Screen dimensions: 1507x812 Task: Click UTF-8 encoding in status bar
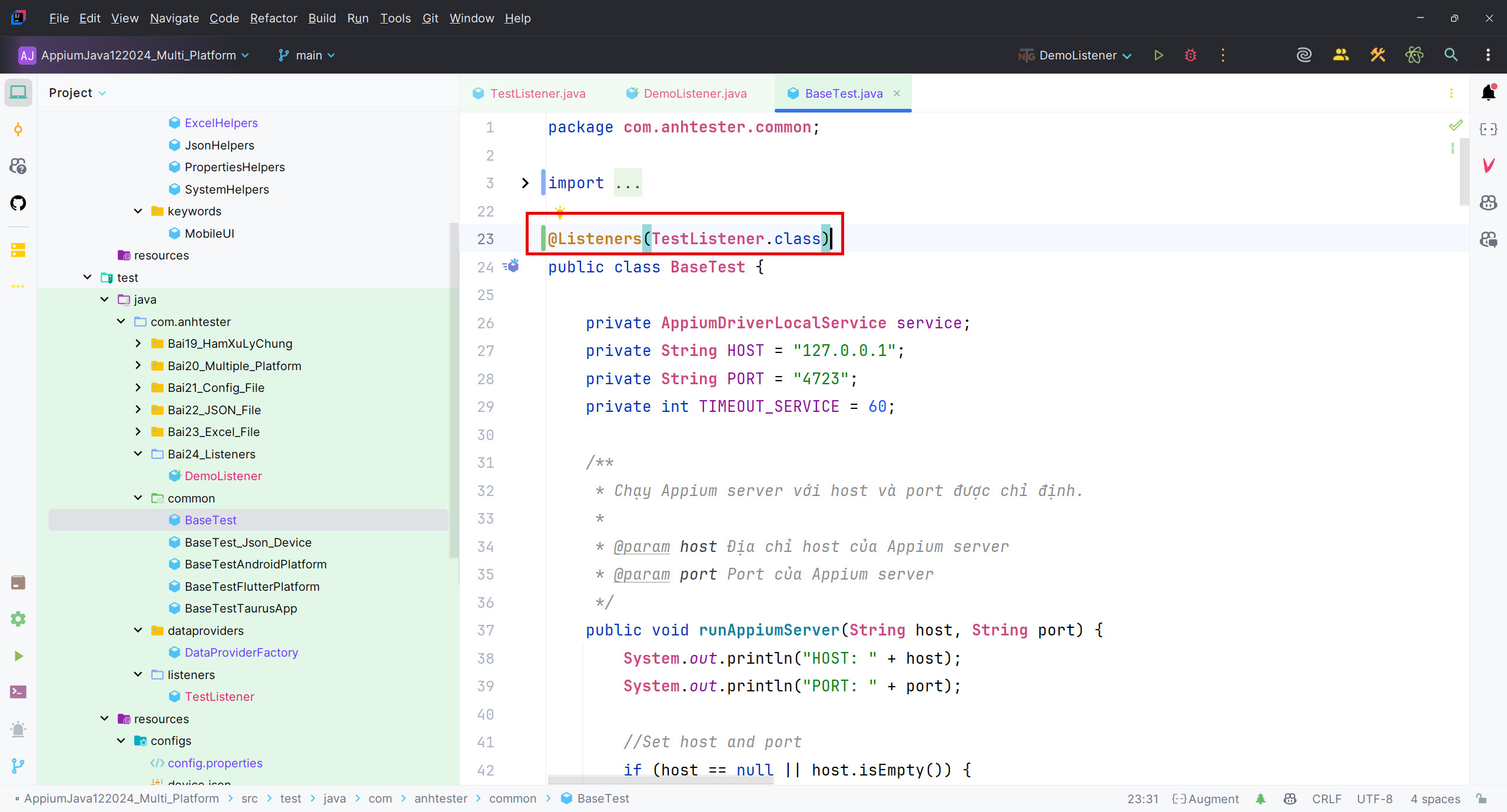click(1375, 798)
